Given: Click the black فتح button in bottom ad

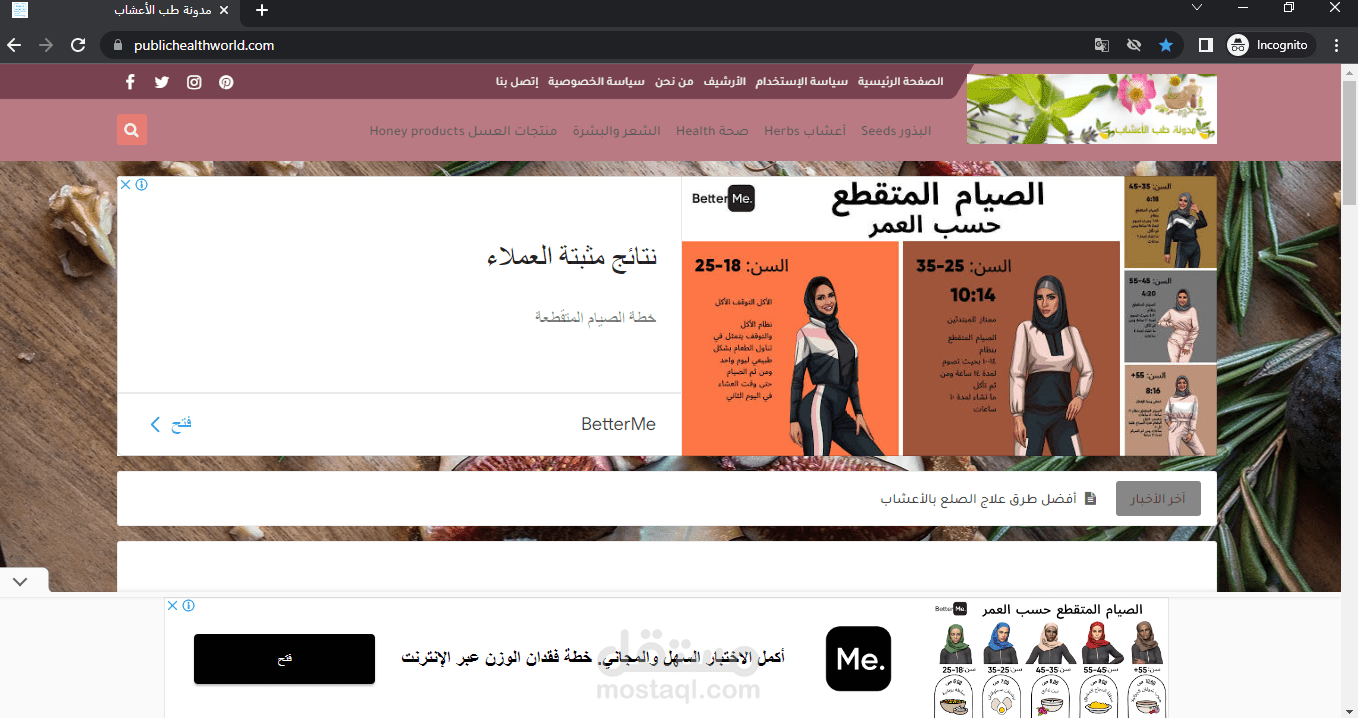Looking at the screenshot, I should pos(284,659).
